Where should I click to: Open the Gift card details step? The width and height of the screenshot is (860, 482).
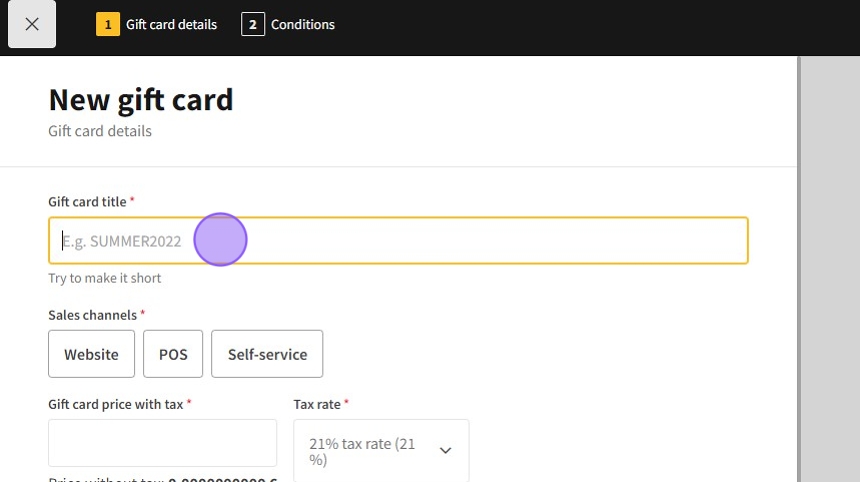click(171, 24)
